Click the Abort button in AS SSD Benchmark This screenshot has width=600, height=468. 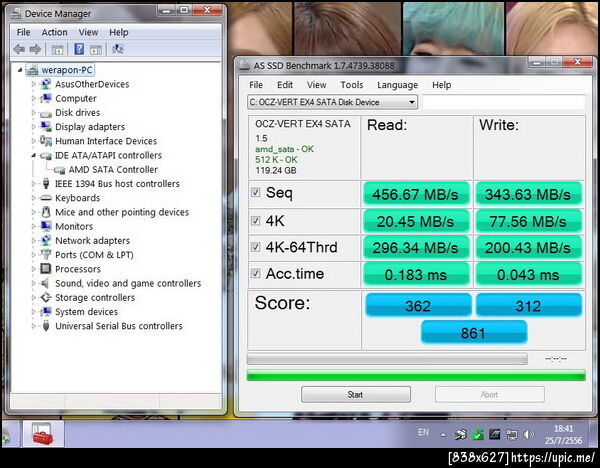tap(489, 395)
